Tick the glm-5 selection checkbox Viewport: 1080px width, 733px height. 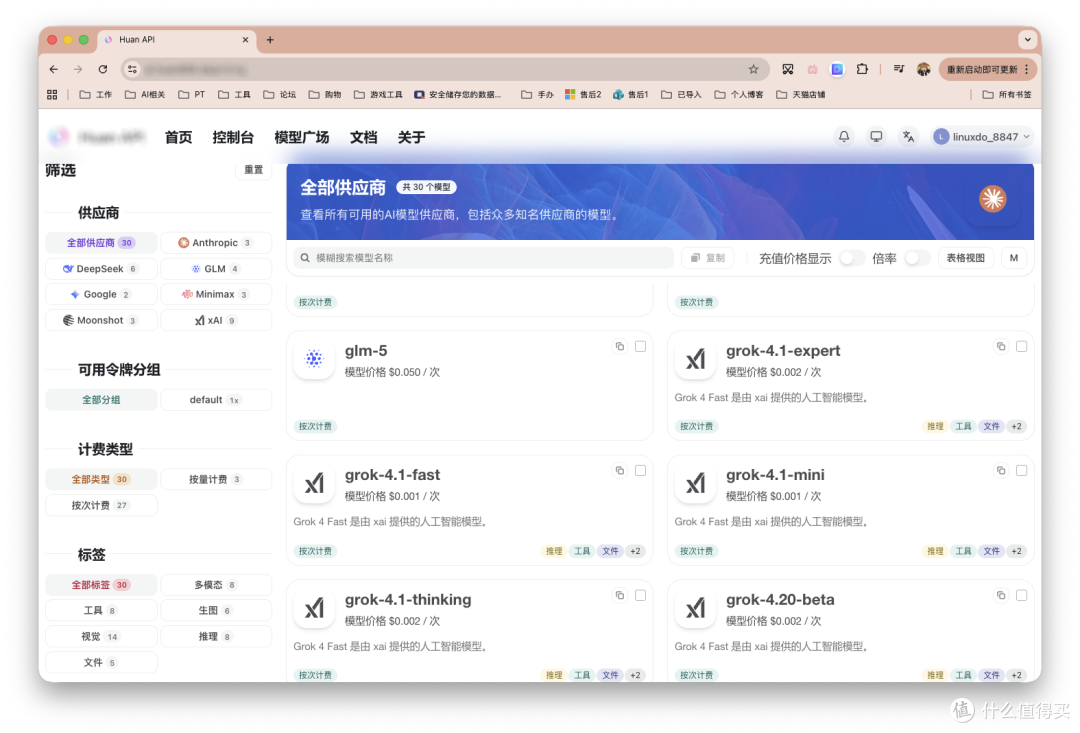click(641, 347)
